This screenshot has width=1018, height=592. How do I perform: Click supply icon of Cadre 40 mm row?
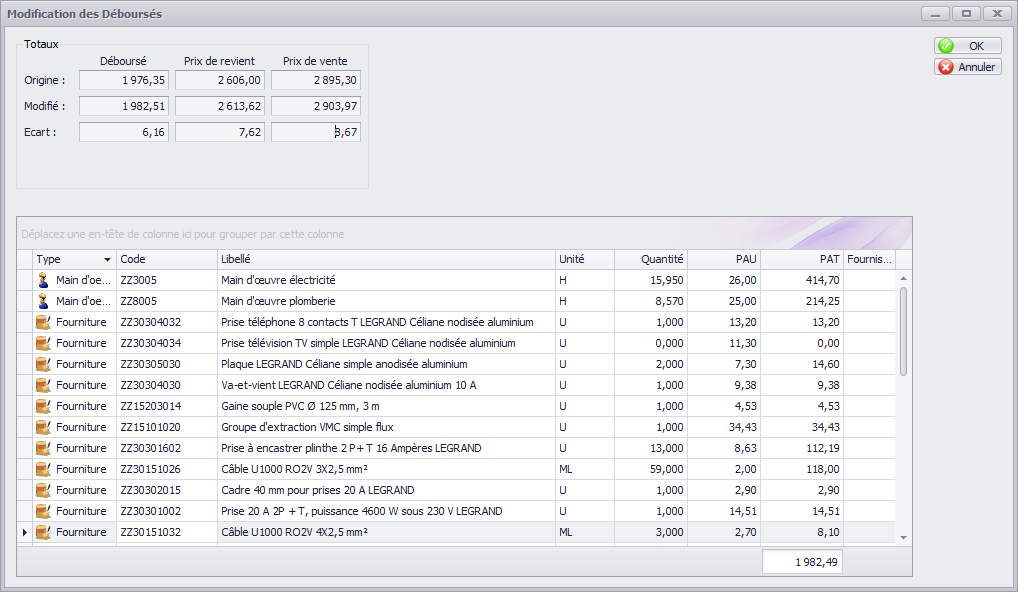pyautogui.click(x=43, y=490)
